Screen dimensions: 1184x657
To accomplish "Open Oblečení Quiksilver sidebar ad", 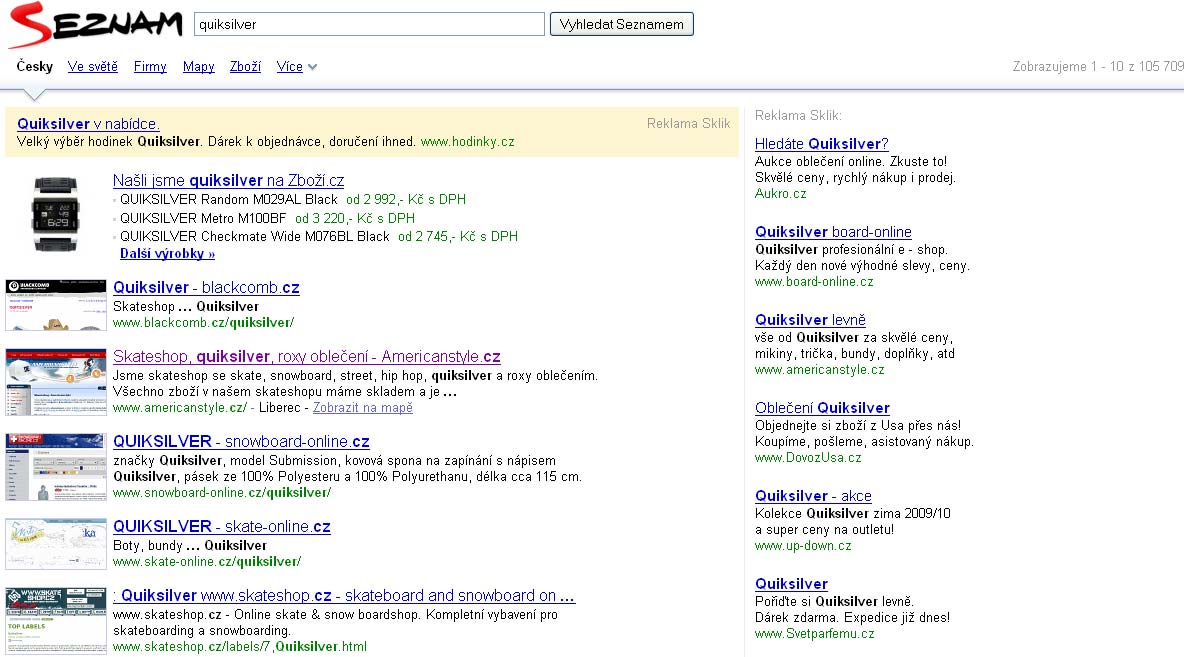I will pos(822,408).
